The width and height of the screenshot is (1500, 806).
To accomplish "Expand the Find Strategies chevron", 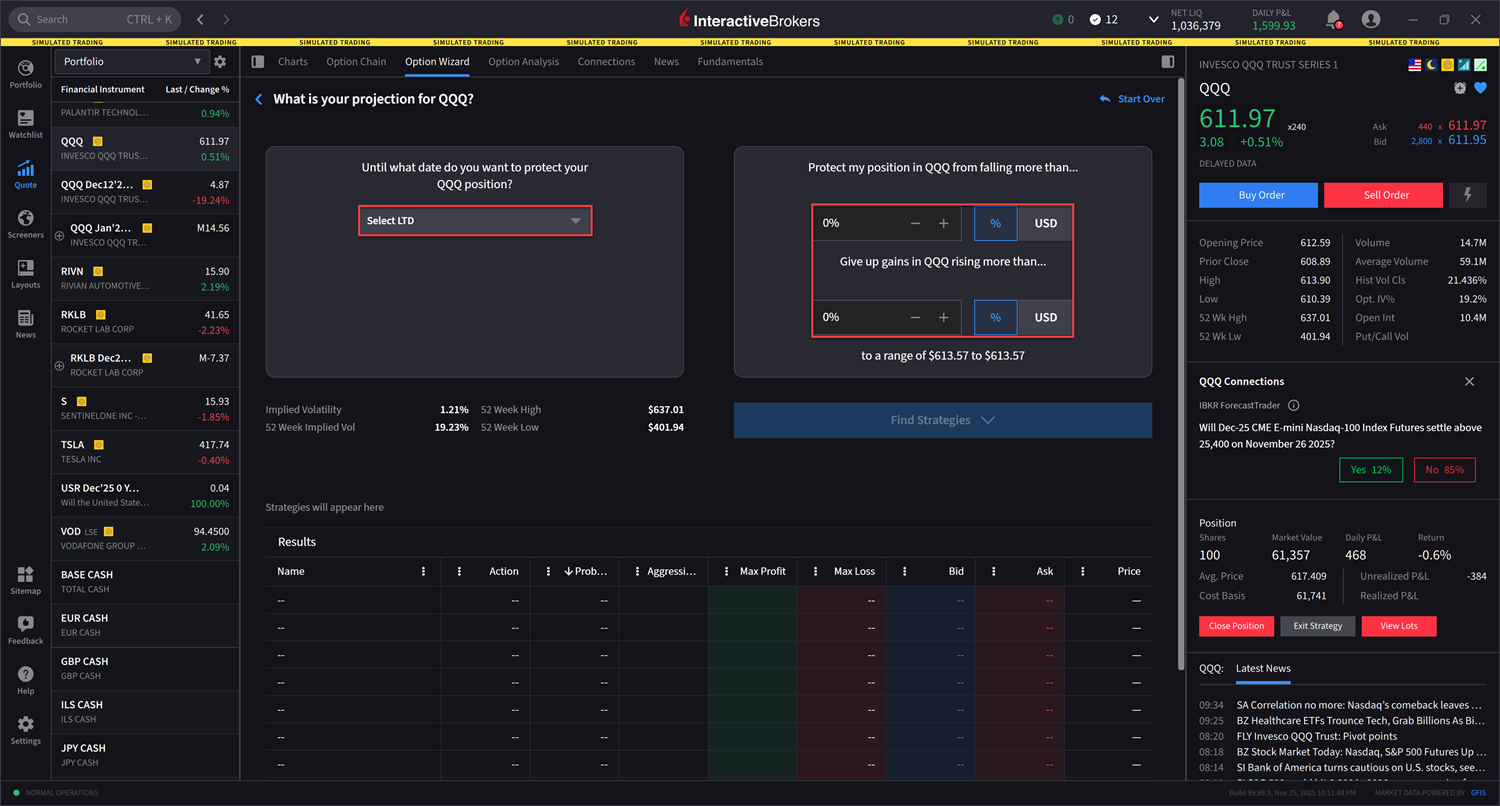I will click(987, 420).
